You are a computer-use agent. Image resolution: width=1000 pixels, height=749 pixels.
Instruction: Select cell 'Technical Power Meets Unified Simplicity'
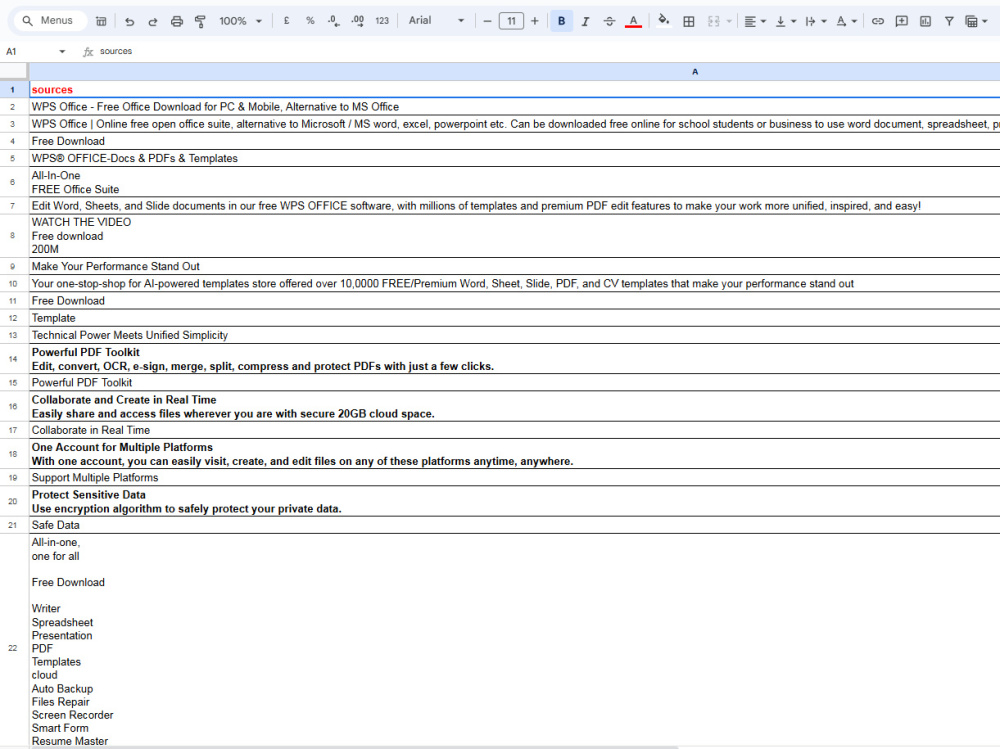pyautogui.click(x=514, y=335)
